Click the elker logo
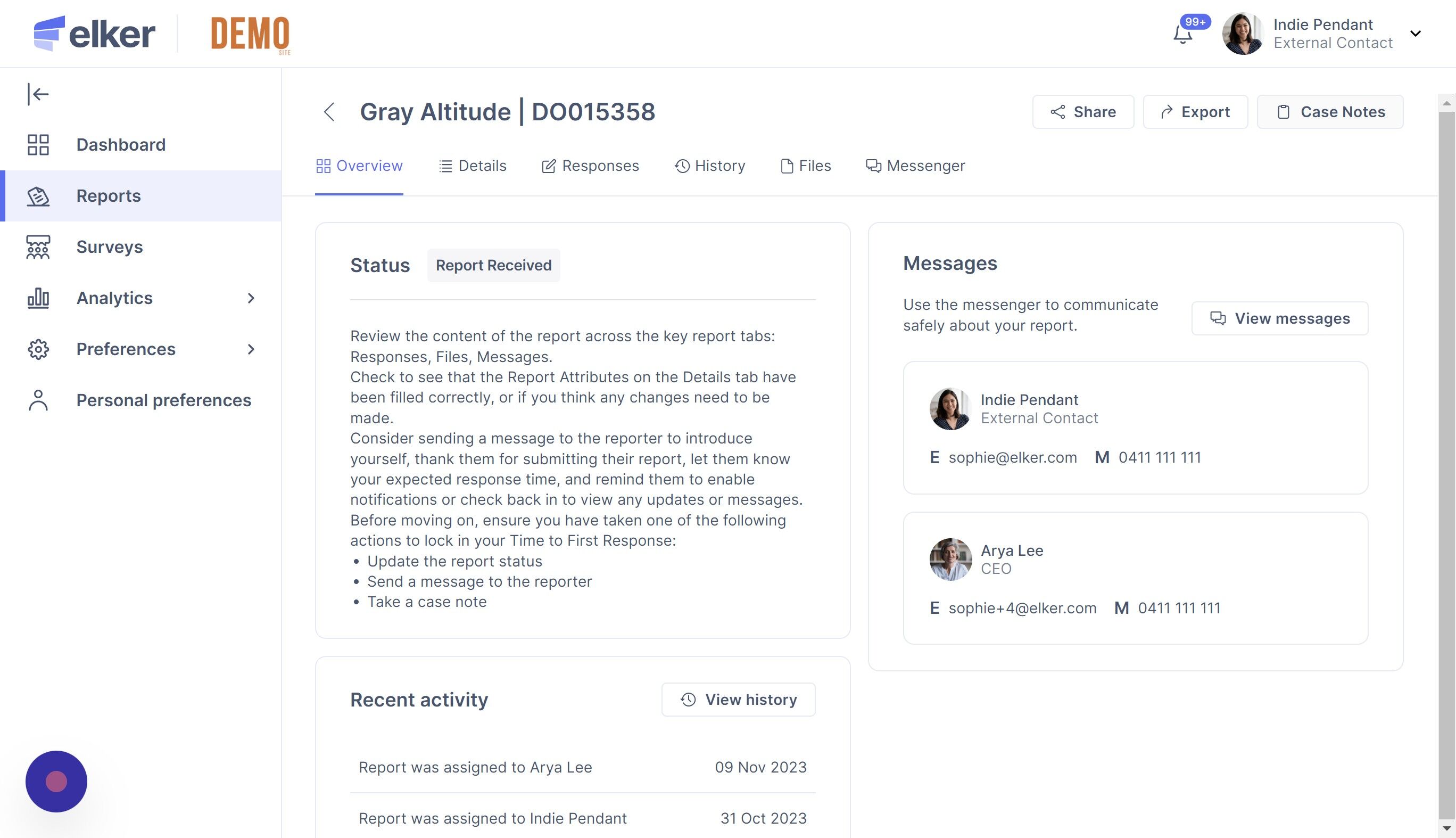The image size is (1456, 838). point(94,34)
